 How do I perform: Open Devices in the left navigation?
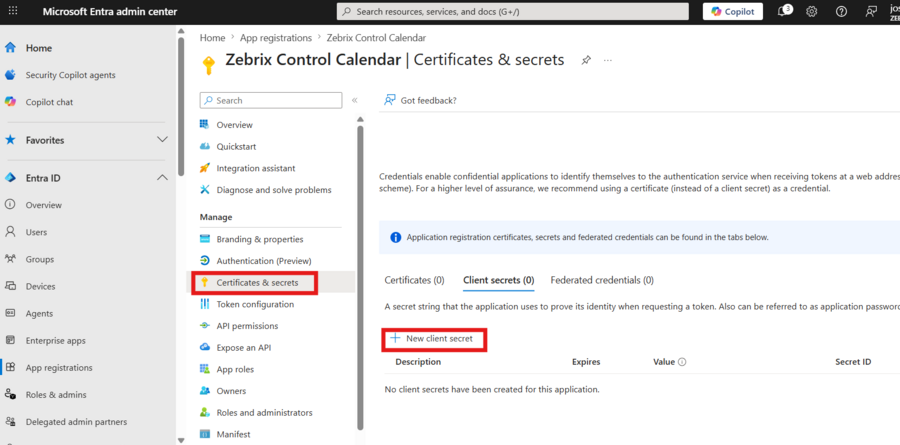tap(40, 286)
